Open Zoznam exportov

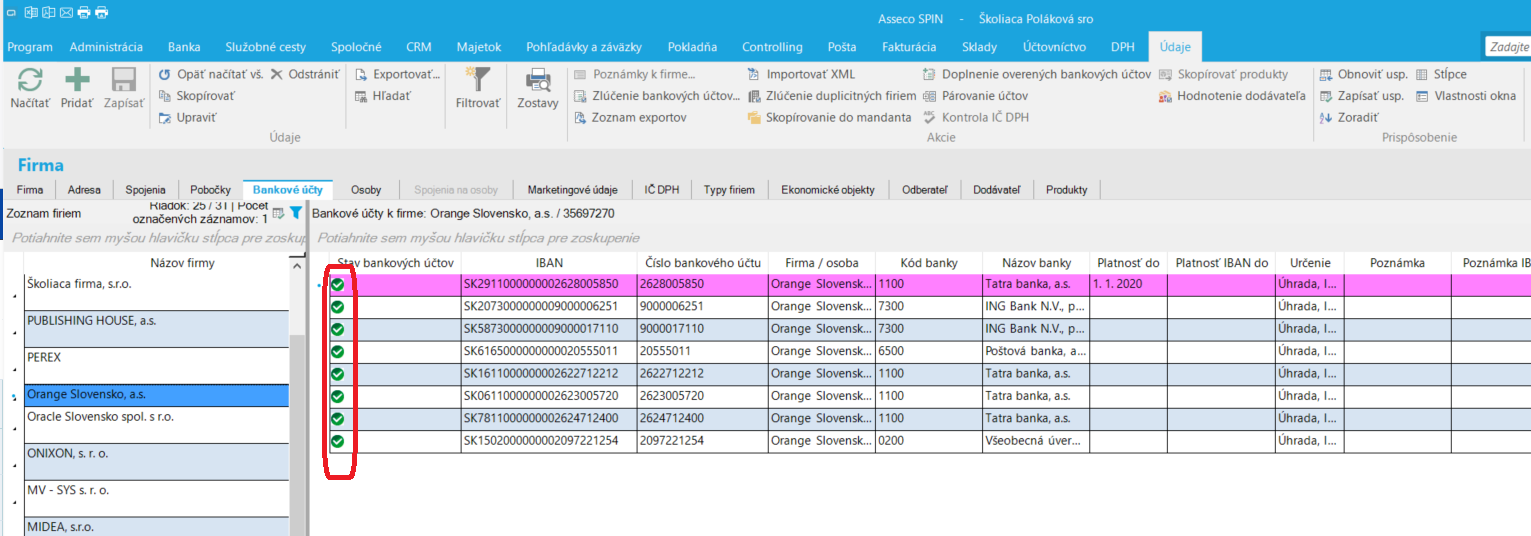pos(631,118)
